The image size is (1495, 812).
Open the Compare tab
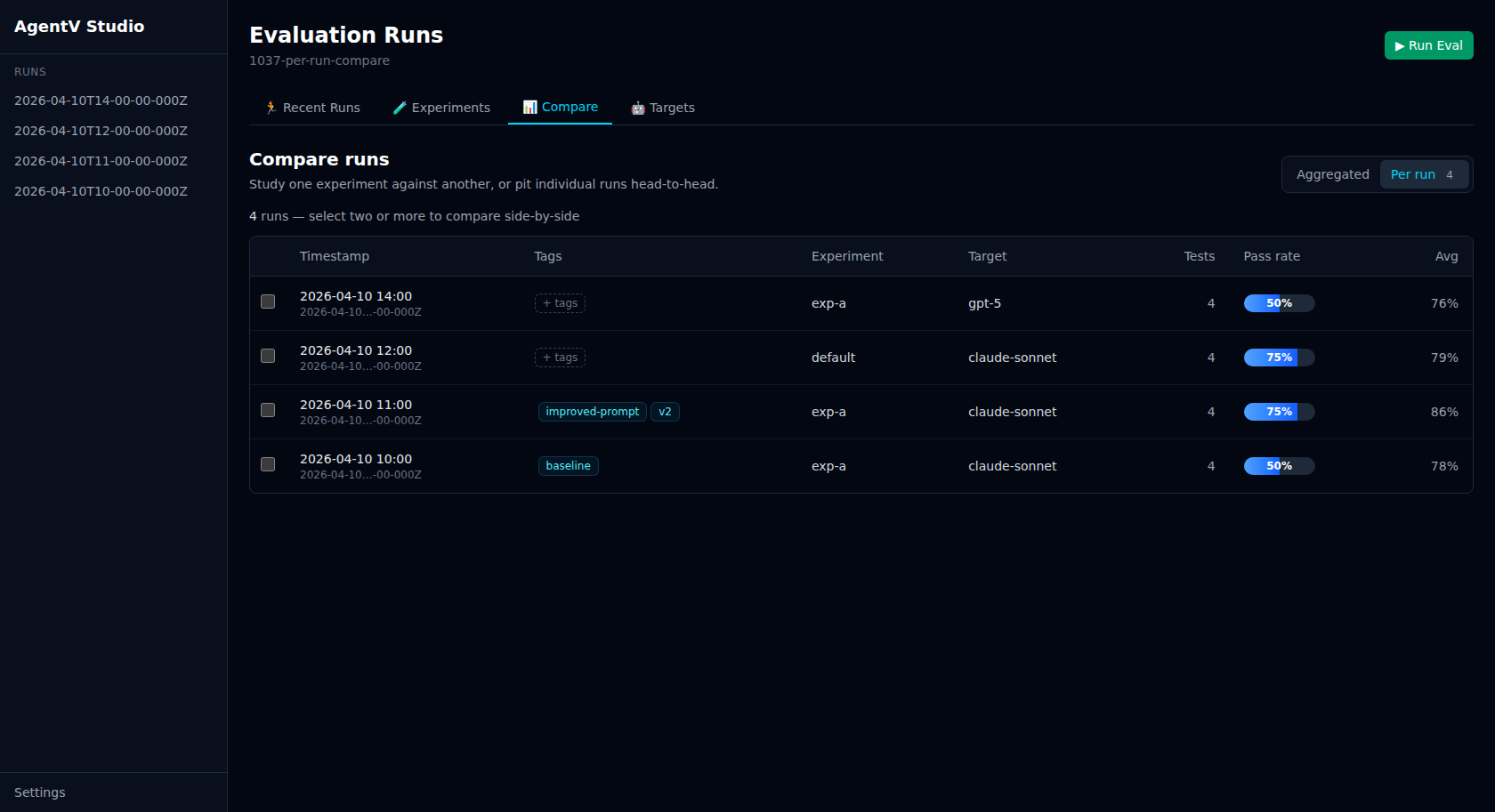point(560,107)
